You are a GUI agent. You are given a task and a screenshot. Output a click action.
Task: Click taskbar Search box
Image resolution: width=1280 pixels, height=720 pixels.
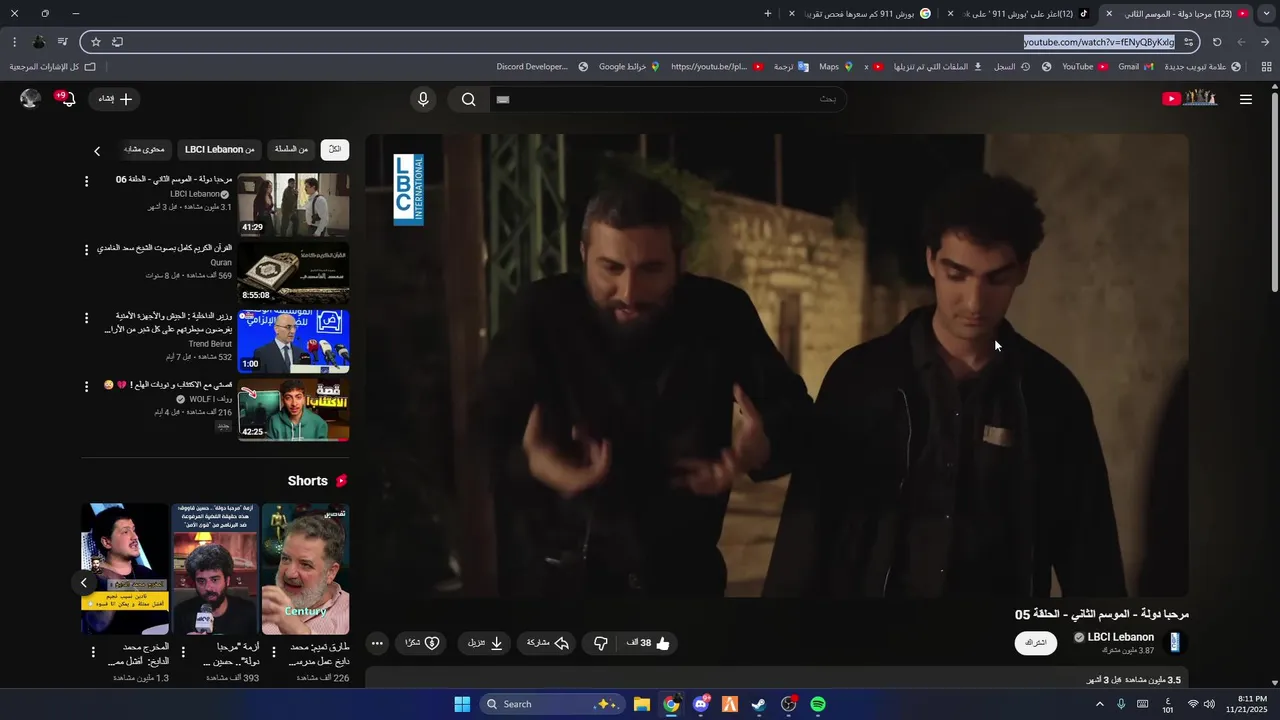click(x=552, y=704)
